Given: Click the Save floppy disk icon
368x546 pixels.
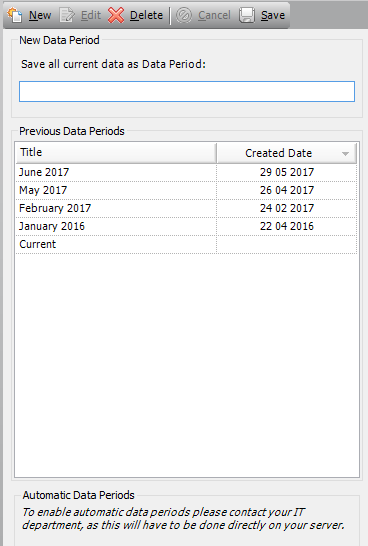Looking at the screenshot, I should [x=247, y=15].
